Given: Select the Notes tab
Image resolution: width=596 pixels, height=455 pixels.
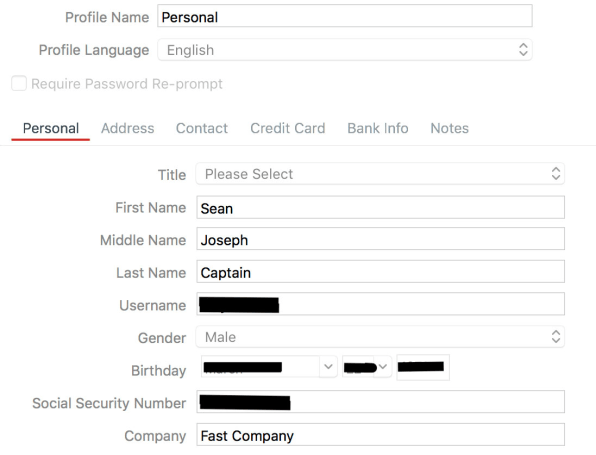Looking at the screenshot, I should [449, 128].
